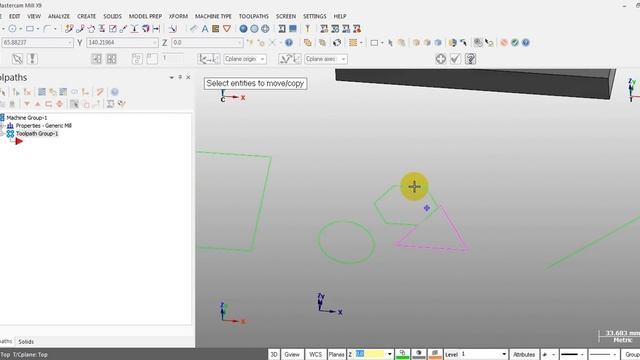The height and width of the screenshot is (360, 640).
Task: Click the blue question-mark help icon beside Z field
Action: pos(289,42)
